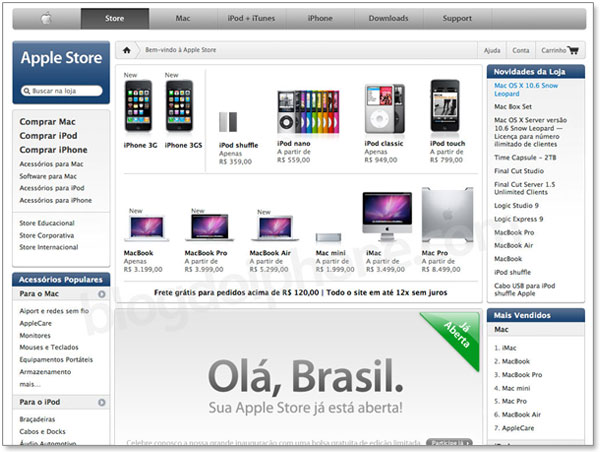The image size is (600, 452).
Task: Select the iPhone 3GS product image
Action: [179, 106]
